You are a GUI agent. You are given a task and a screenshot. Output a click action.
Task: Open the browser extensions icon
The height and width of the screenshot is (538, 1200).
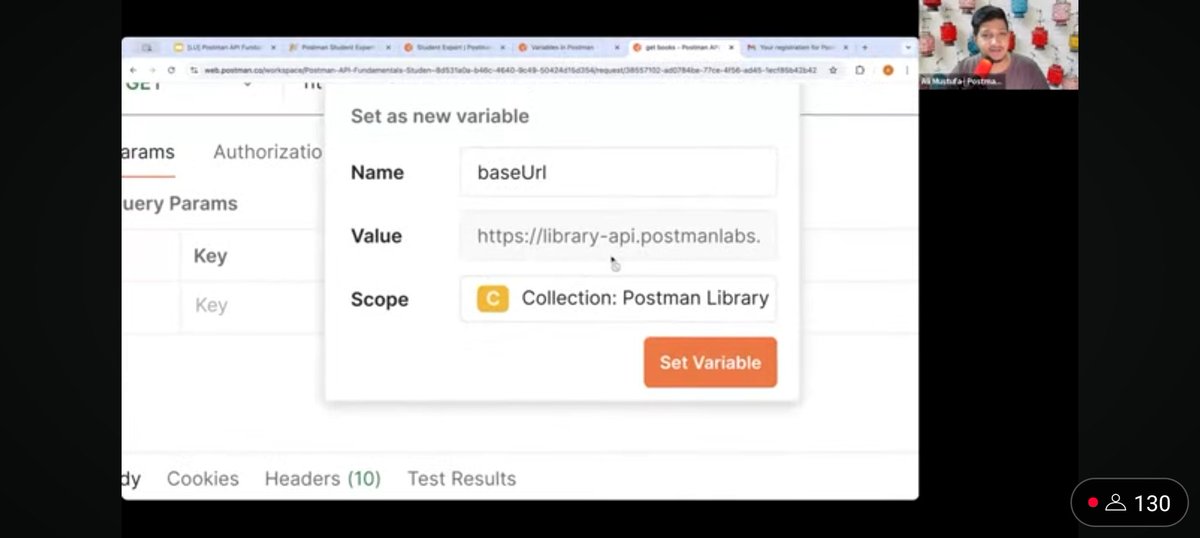pyautogui.click(x=860, y=70)
